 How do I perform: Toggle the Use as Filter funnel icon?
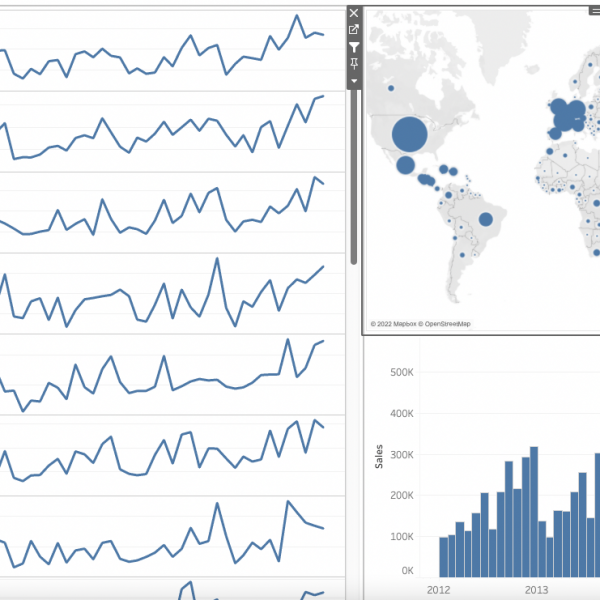354,47
